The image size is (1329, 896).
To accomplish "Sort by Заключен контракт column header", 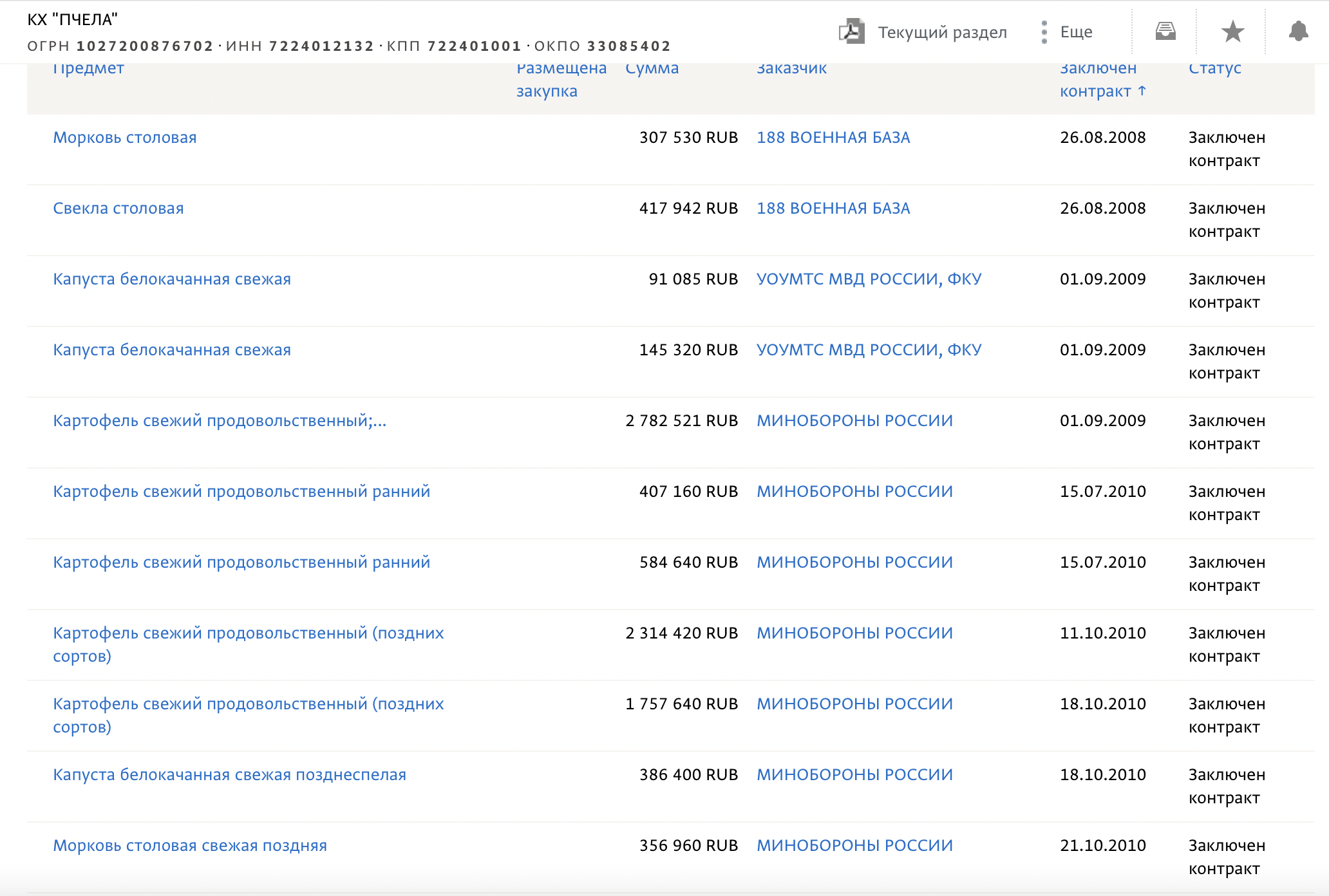I will [1102, 80].
